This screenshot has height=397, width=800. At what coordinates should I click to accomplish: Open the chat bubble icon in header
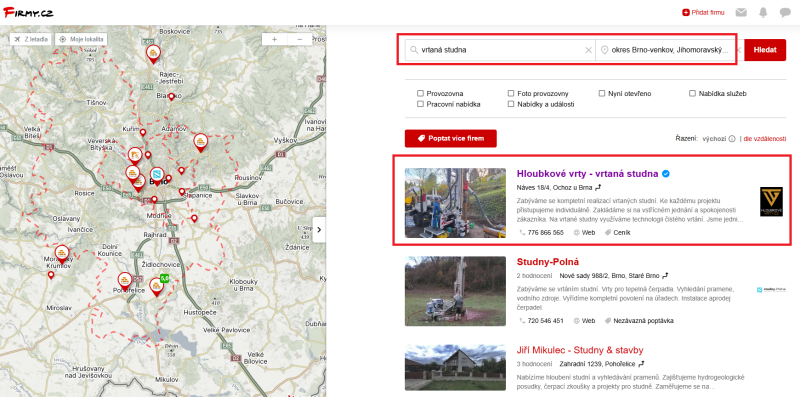point(785,13)
